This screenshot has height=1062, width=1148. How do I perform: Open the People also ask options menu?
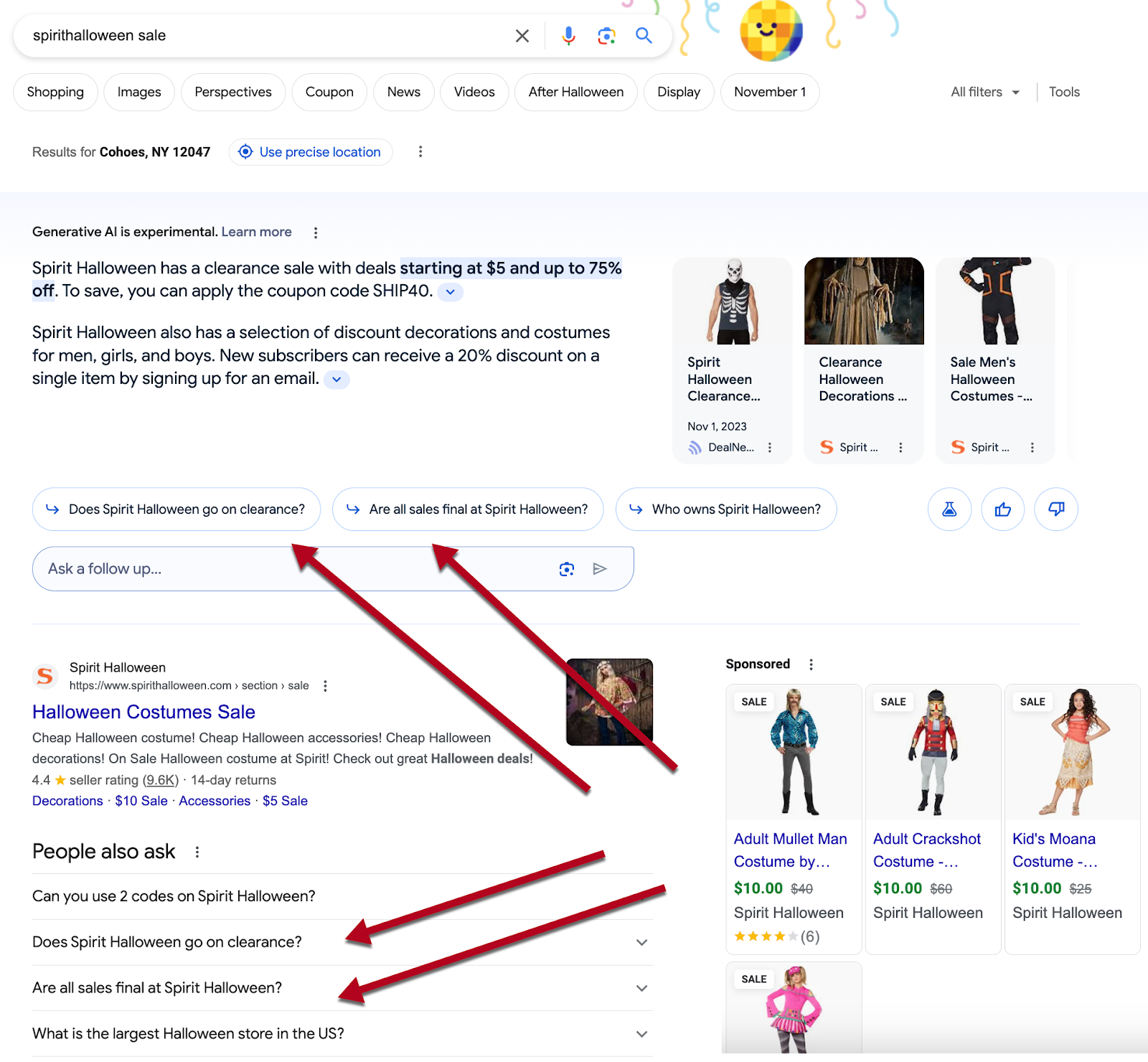(x=197, y=852)
